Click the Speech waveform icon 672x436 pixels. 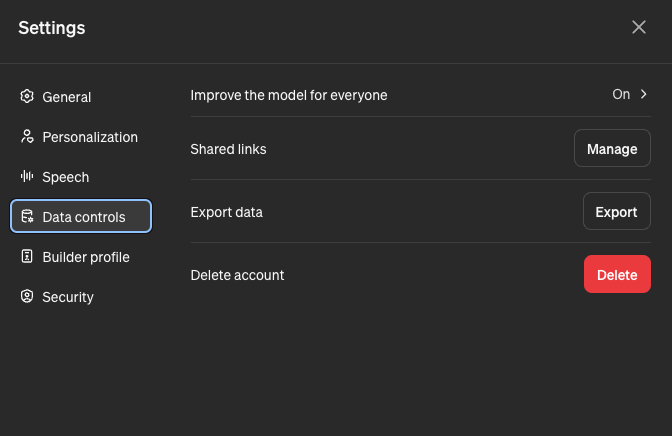27,177
